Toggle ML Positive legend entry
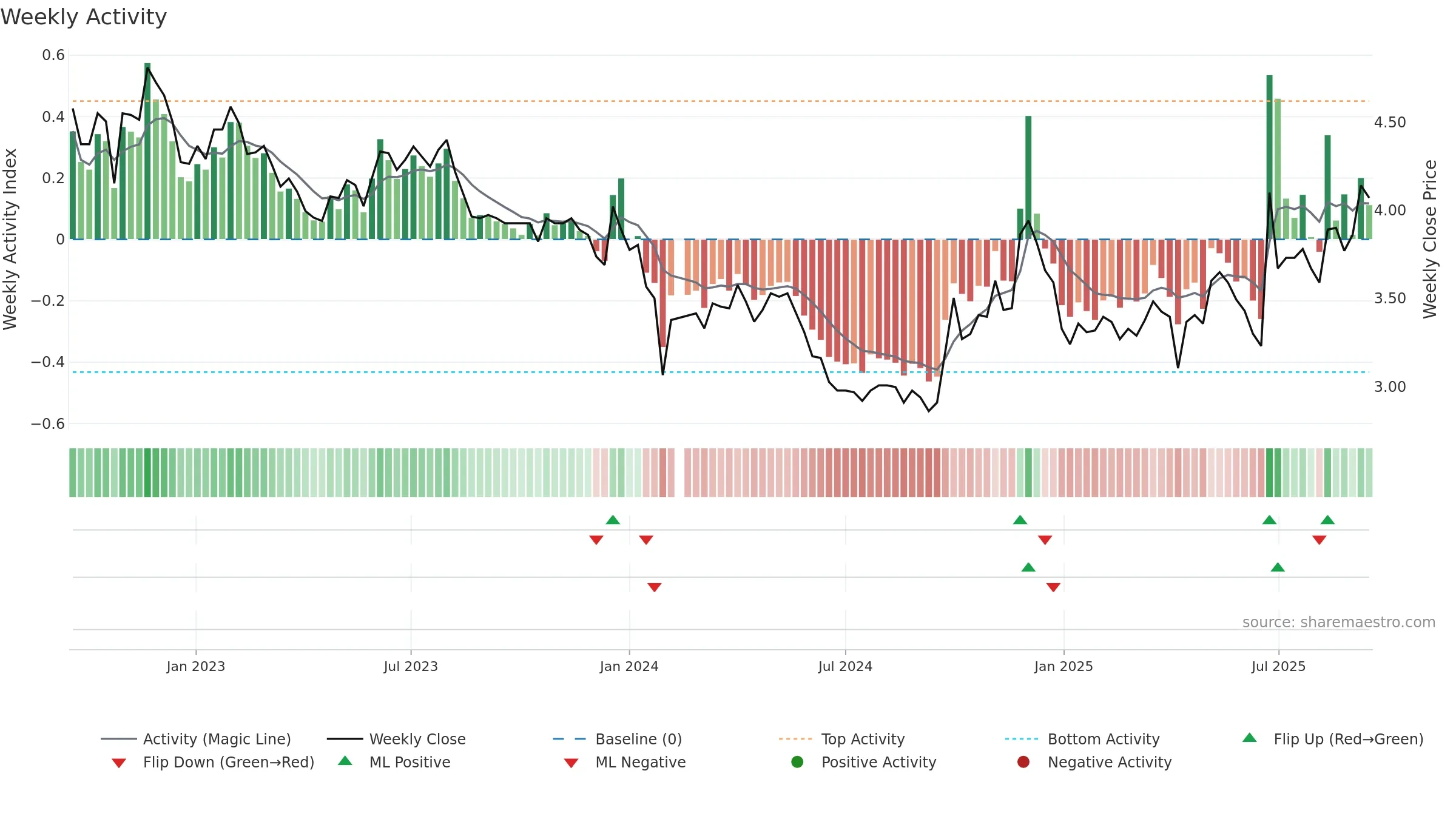The width and height of the screenshot is (1456, 819). [394, 762]
